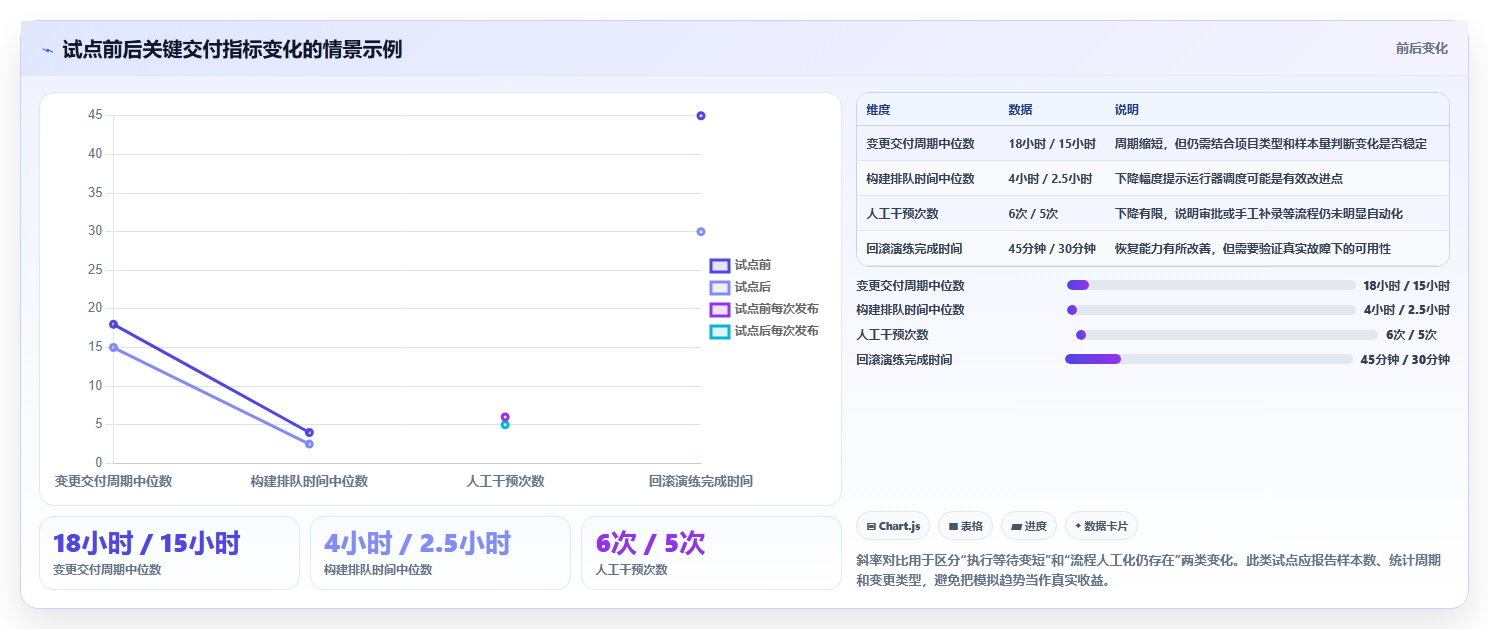
Task: Click table cell 18小时 / 15小时
Action: pos(1052,144)
